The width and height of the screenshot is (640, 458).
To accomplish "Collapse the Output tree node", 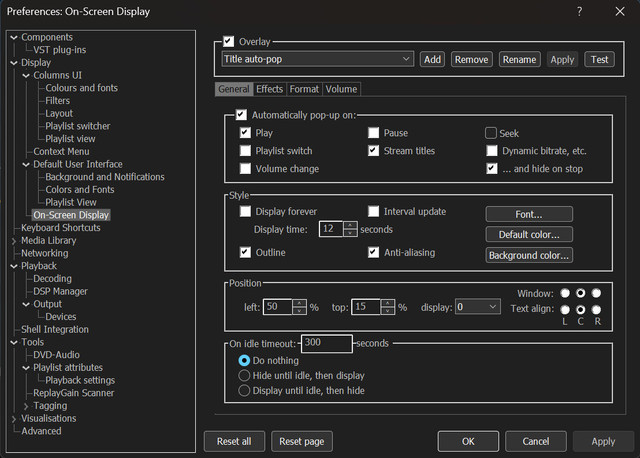I will [x=26, y=305].
